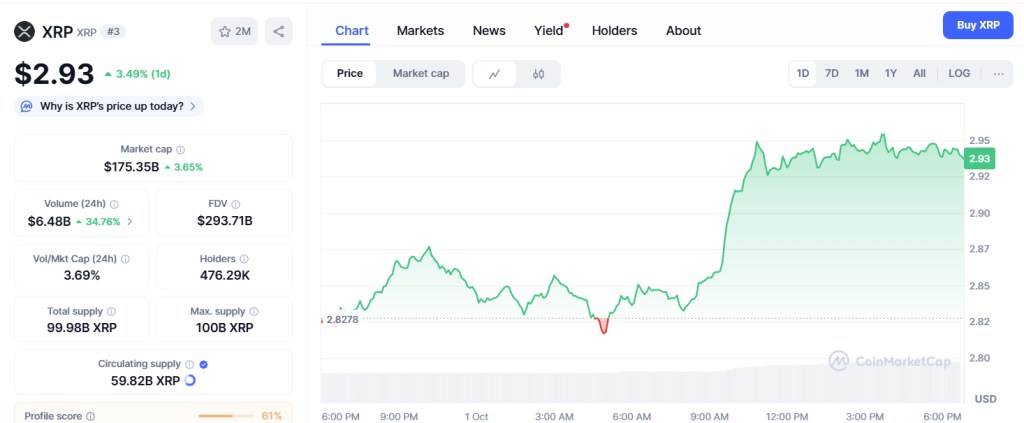The width and height of the screenshot is (1024, 423).
Task: Enable LOG scale on chart
Action: click(x=959, y=73)
